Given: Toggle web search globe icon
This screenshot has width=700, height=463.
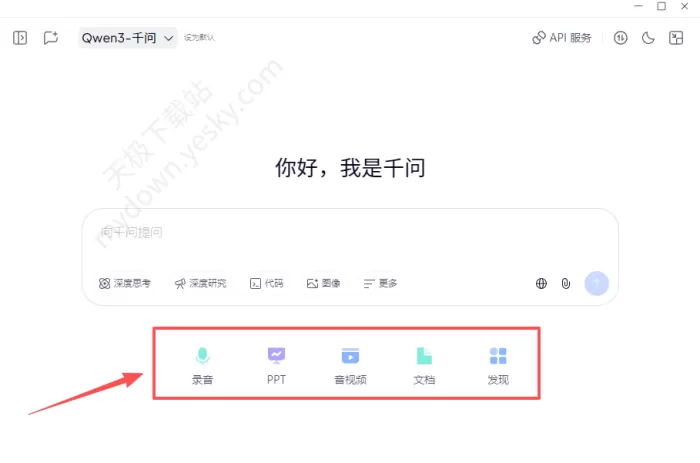Looking at the screenshot, I should [541, 284].
